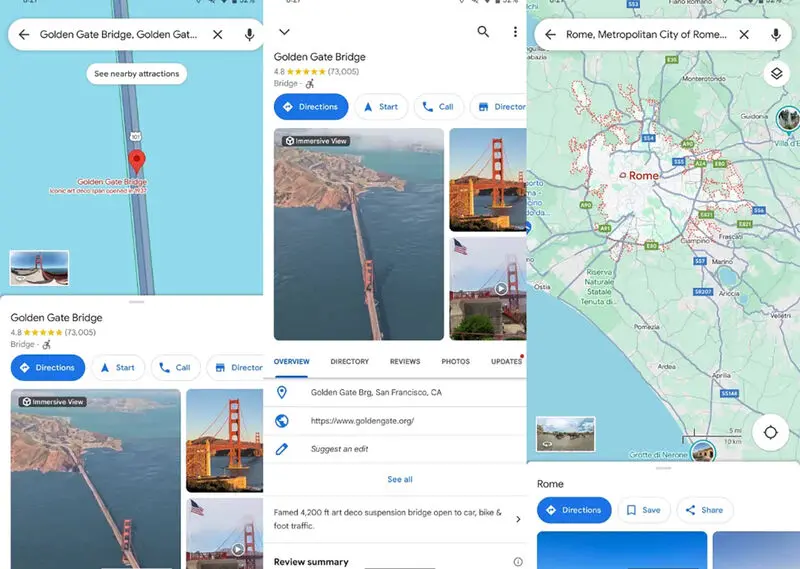Image resolution: width=800 pixels, height=569 pixels.
Task: Tap back arrow in Rome search bar
Action: (551, 35)
